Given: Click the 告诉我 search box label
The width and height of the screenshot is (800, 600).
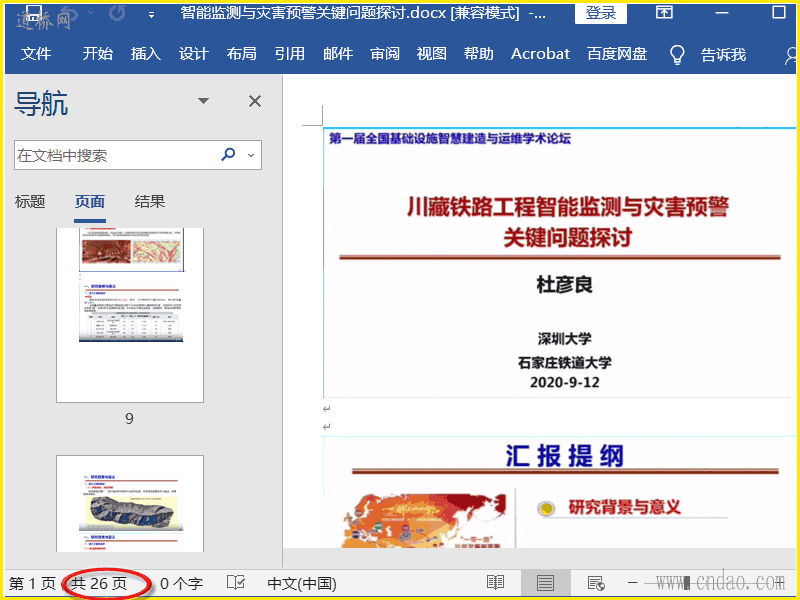Looking at the screenshot, I should point(723,54).
